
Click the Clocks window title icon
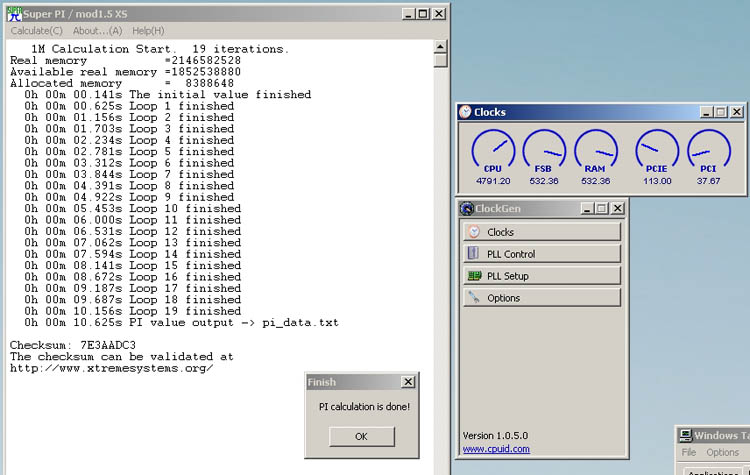465,112
